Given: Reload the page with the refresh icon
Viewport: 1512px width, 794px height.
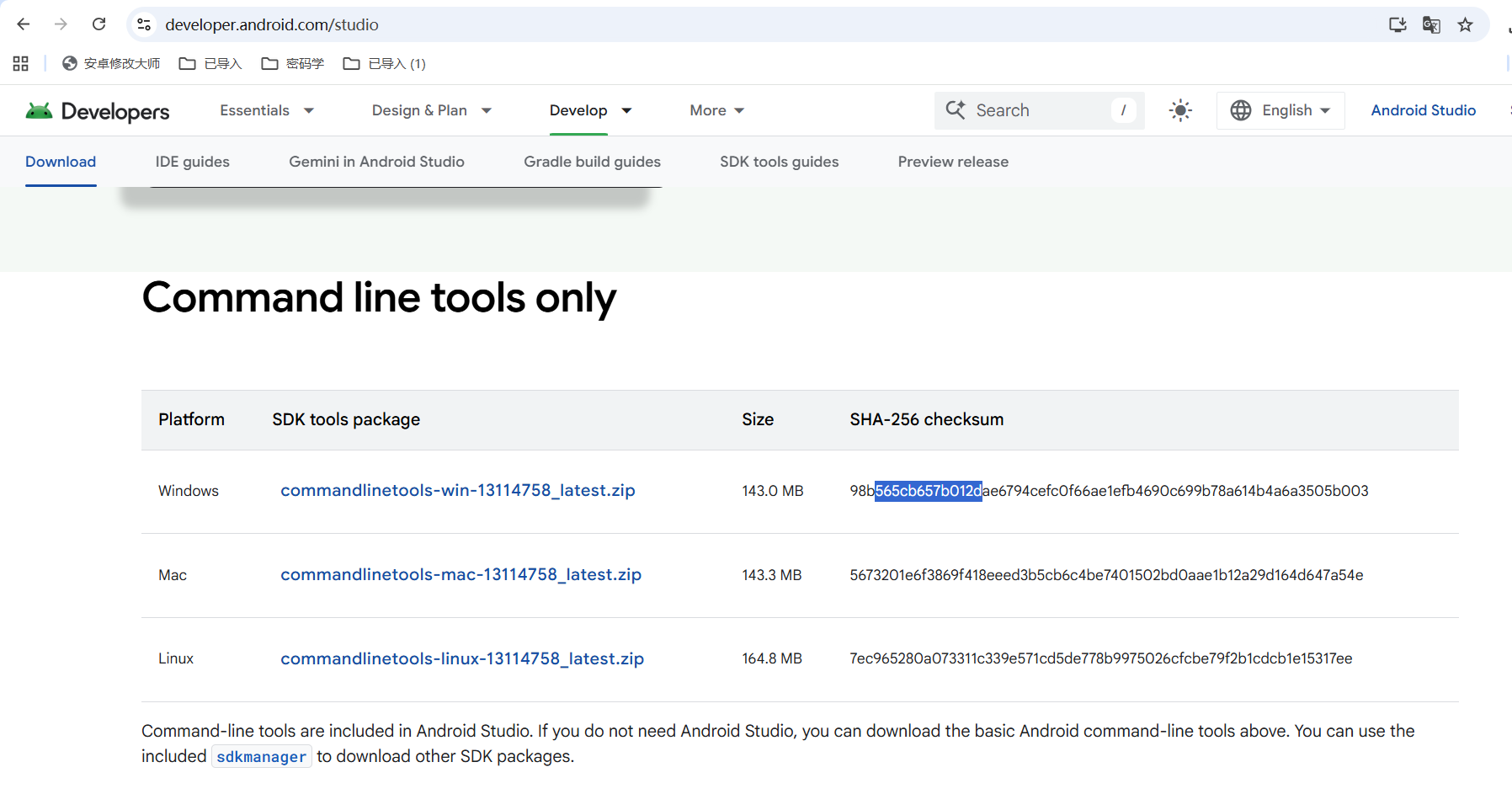Looking at the screenshot, I should 98,24.
